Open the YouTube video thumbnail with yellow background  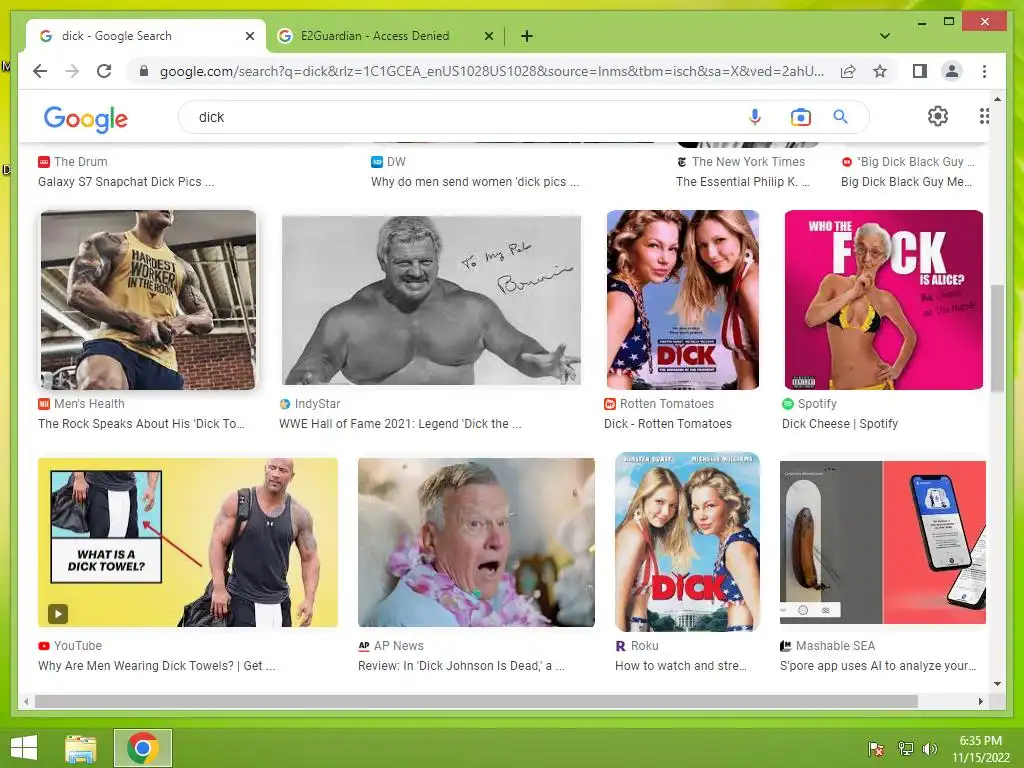[188, 543]
